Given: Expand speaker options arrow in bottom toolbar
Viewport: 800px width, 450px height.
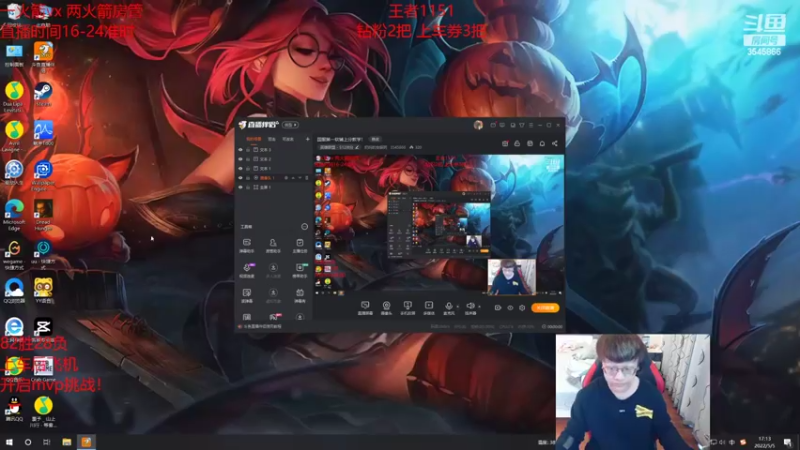Looking at the screenshot, I should [x=479, y=307].
